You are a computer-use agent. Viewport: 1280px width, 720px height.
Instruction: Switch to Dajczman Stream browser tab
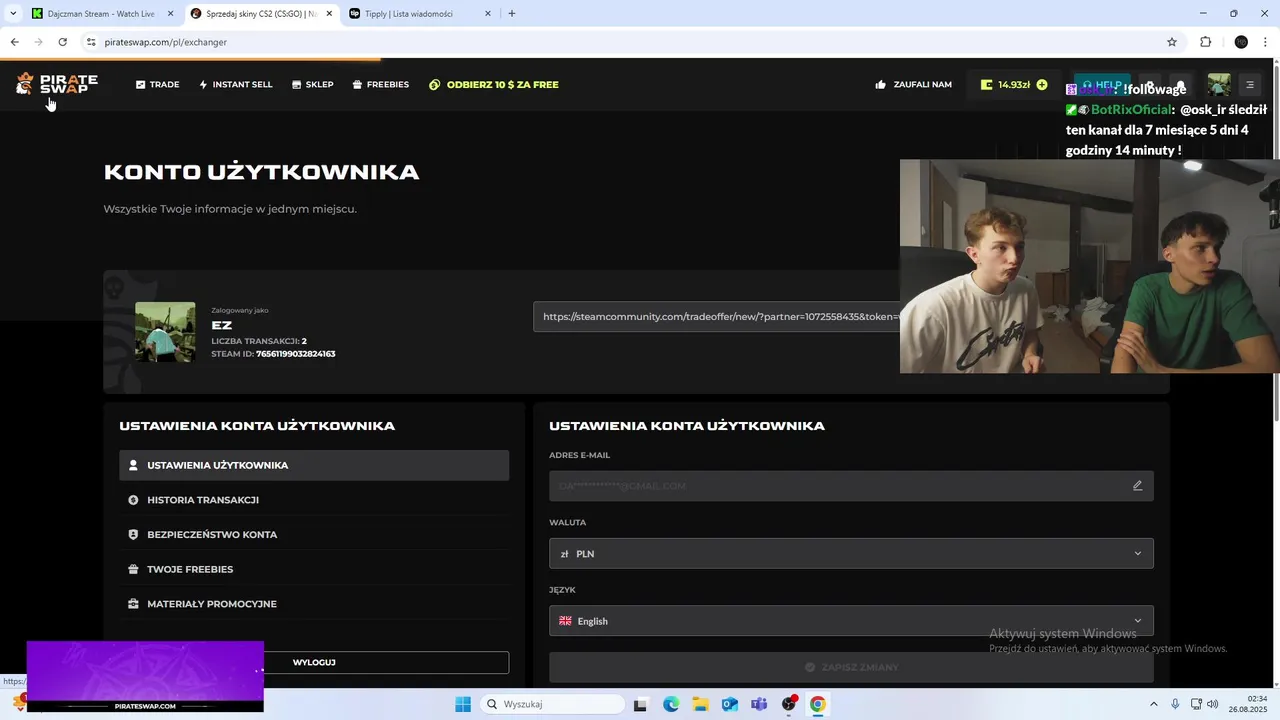[x=104, y=14]
